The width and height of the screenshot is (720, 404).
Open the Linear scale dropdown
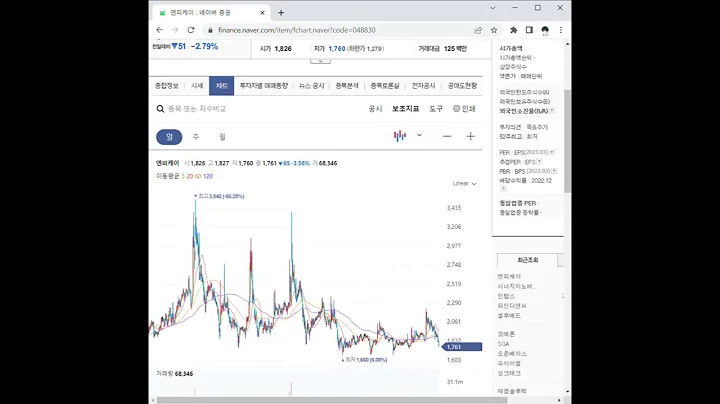(464, 184)
